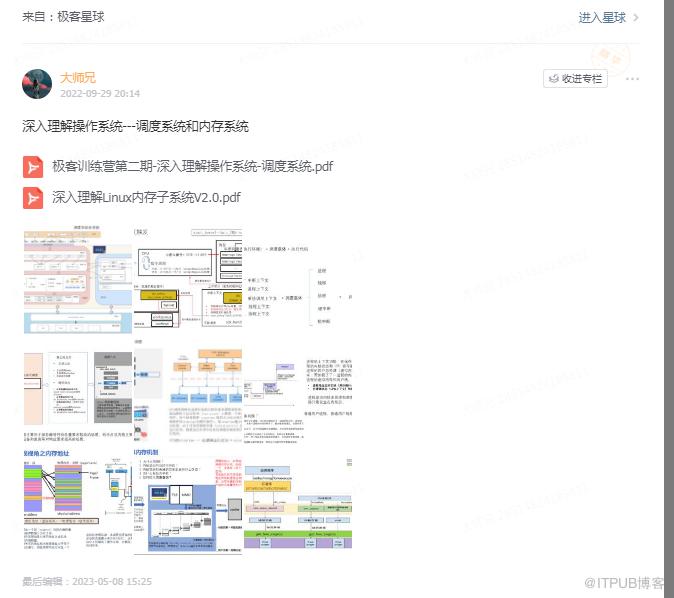Open the first thumbnail with pink scheduler diagram

[x=78, y=279]
